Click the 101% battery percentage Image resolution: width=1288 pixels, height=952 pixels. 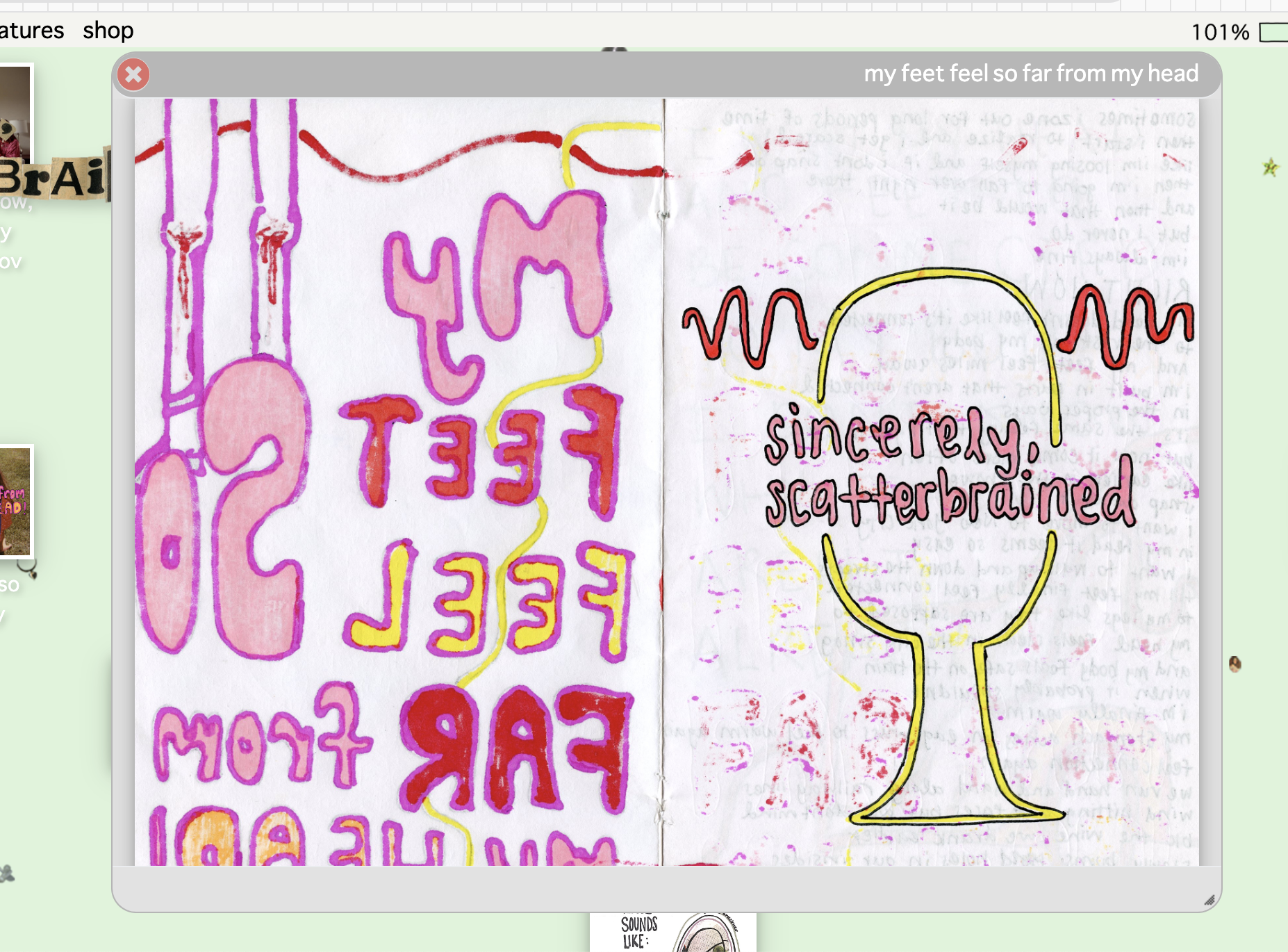point(1220,32)
